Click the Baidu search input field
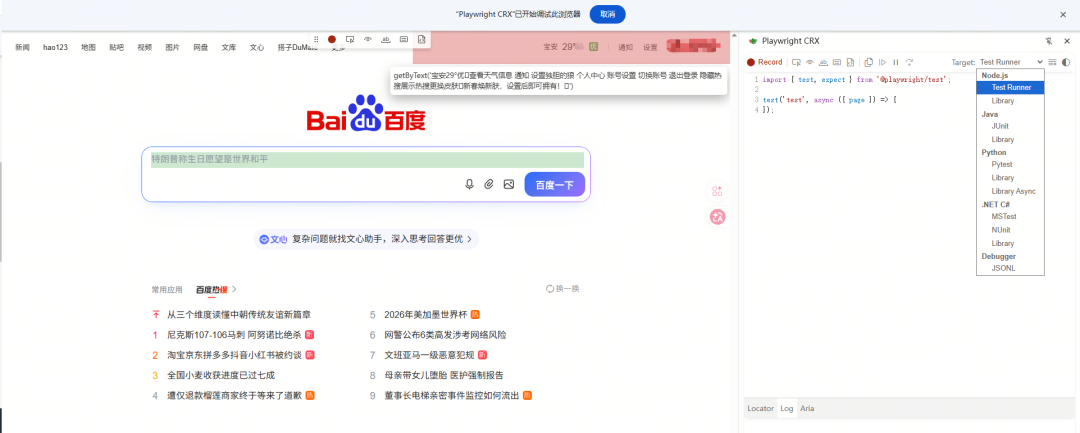 click(x=367, y=160)
